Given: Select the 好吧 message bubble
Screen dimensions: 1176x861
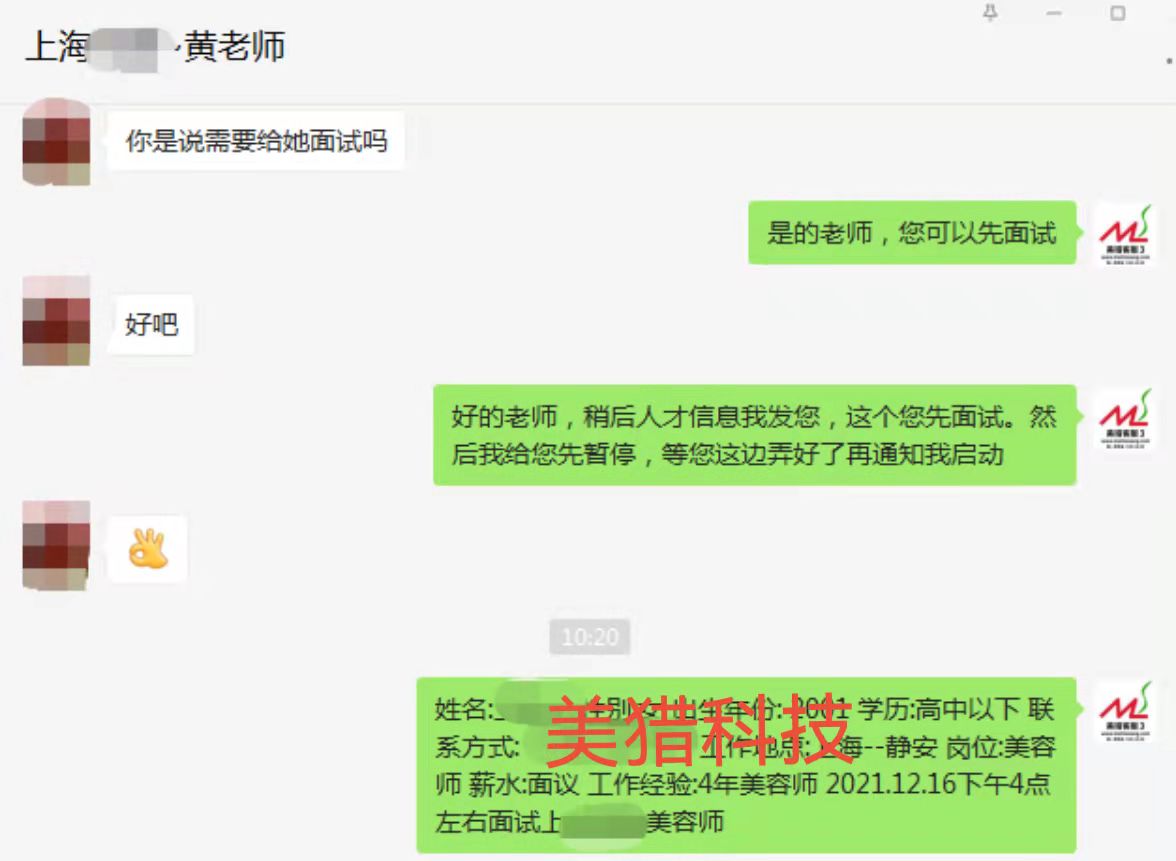Looking at the screenshot, I should click(x=152, y=325).
